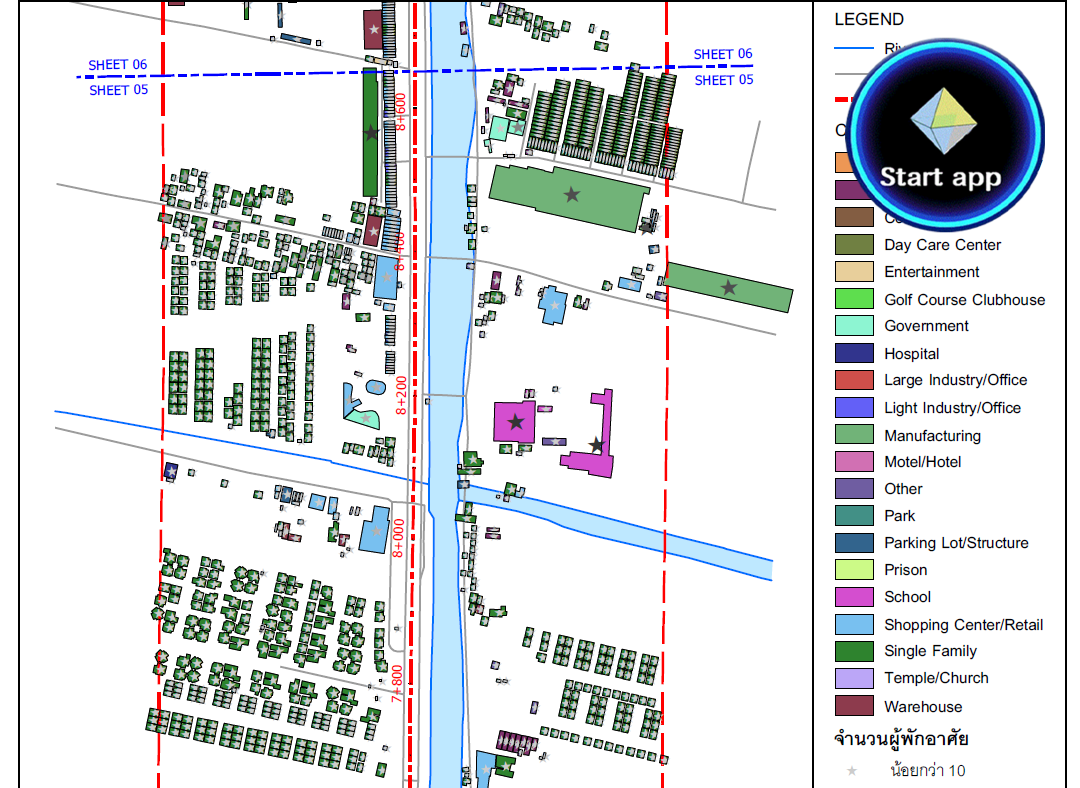This screenshot has width=1080, height=788.
Task: Click the star on the large manufacturing building
Action: point(572,194)
